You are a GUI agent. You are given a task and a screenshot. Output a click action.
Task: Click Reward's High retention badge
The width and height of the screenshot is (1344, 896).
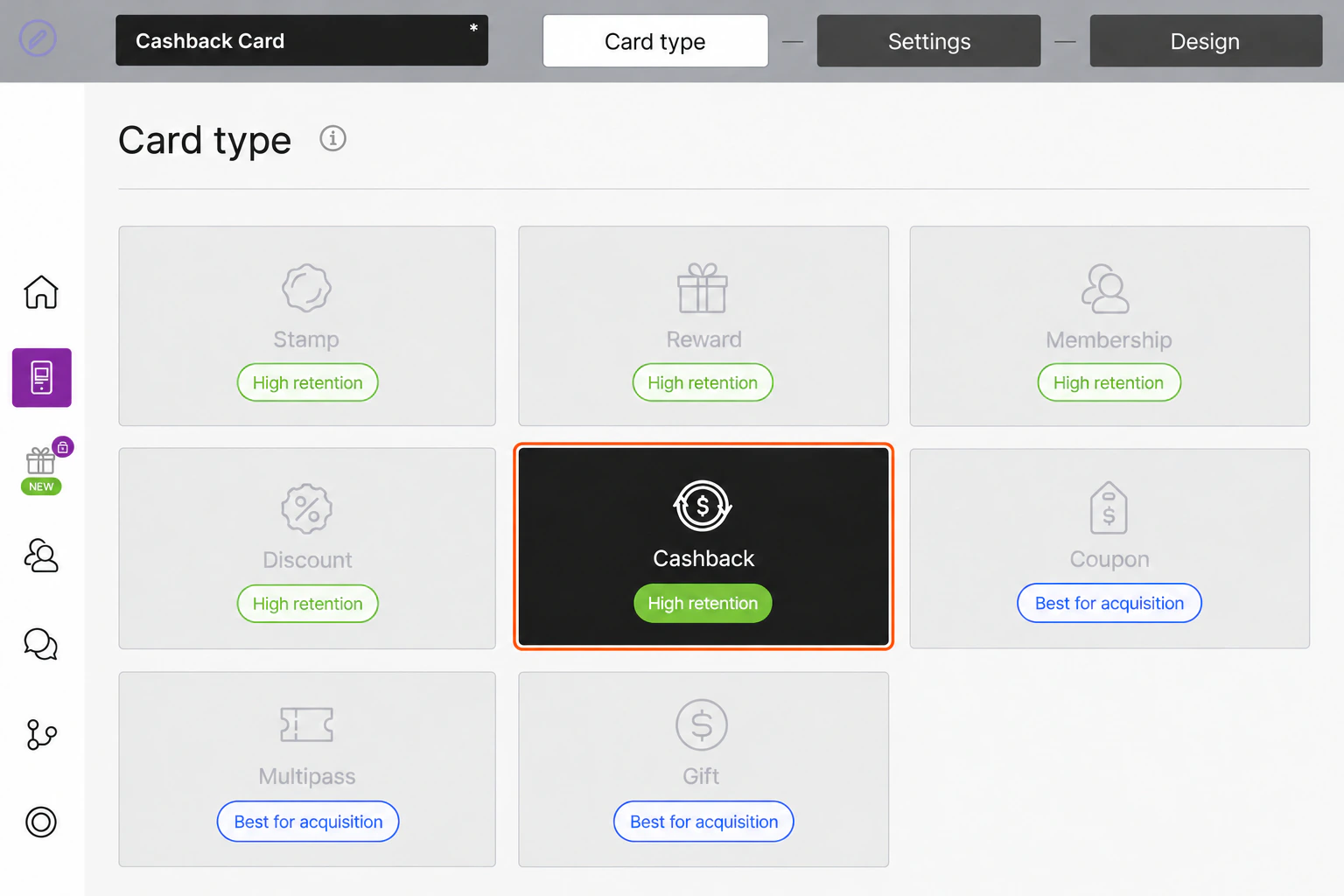pyautogui.click(x=703, y=382)
